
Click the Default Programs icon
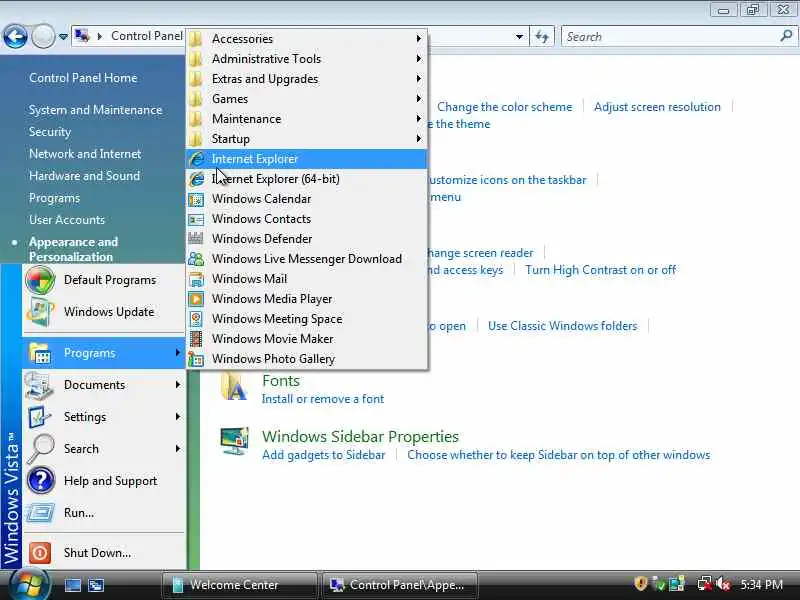click(x=40, y=280)
